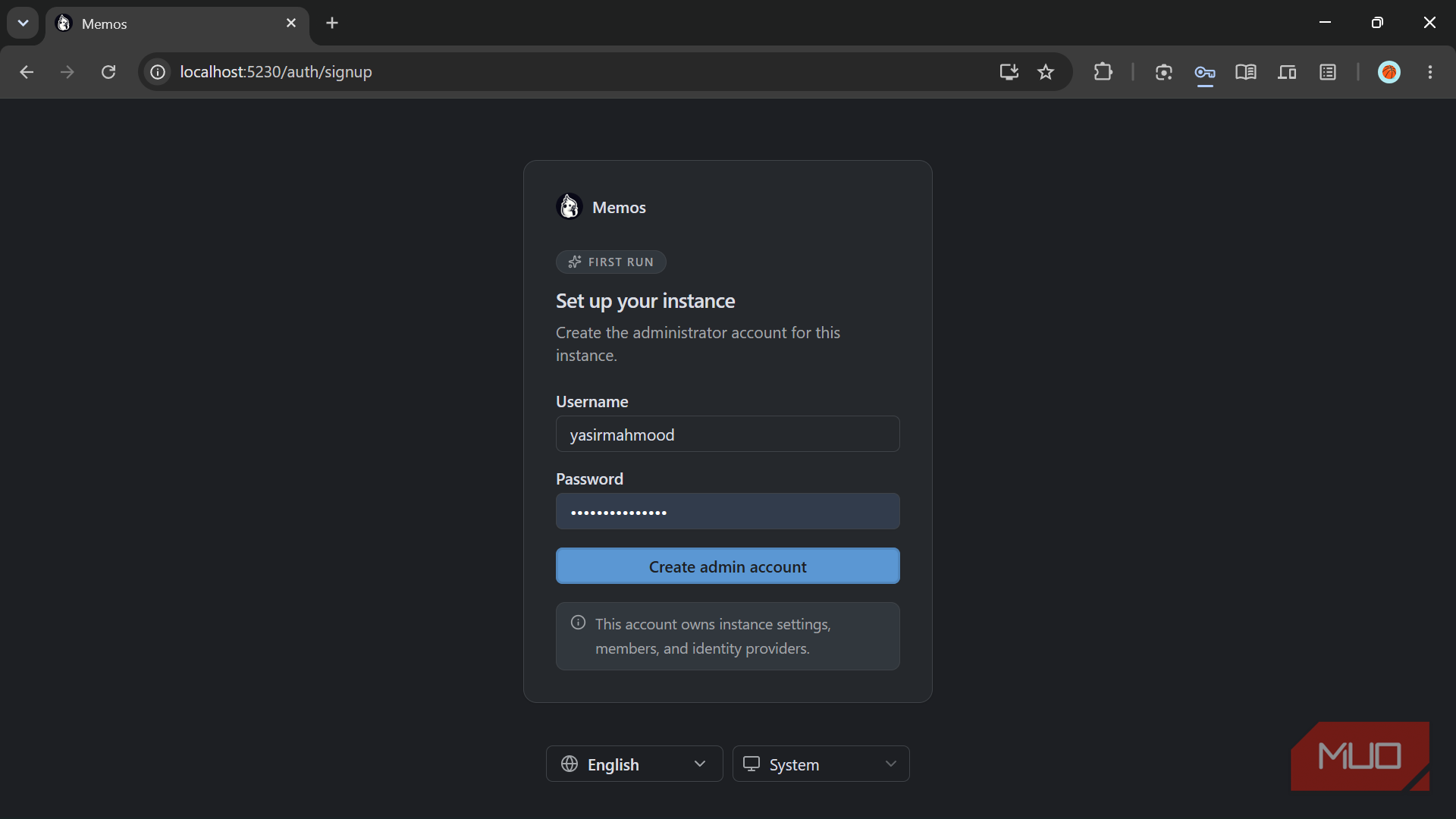Open the browser extensions puzzle icon

click(x=1103, y=72)
